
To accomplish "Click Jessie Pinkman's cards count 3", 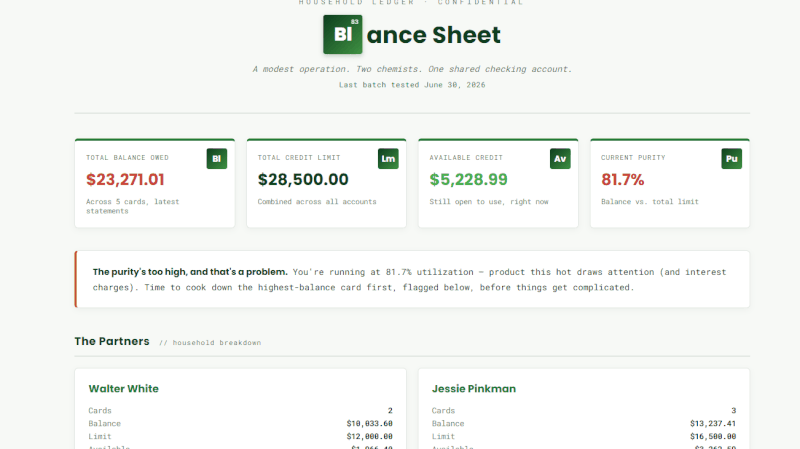I will pos(733,410).
